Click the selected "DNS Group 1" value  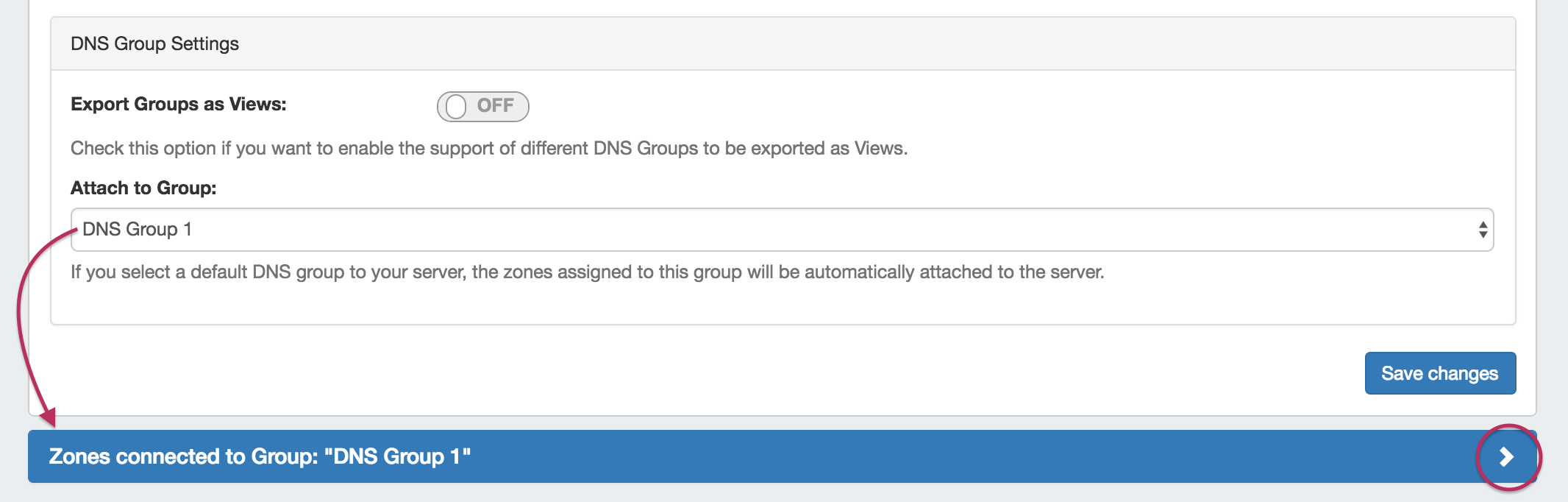138,230
